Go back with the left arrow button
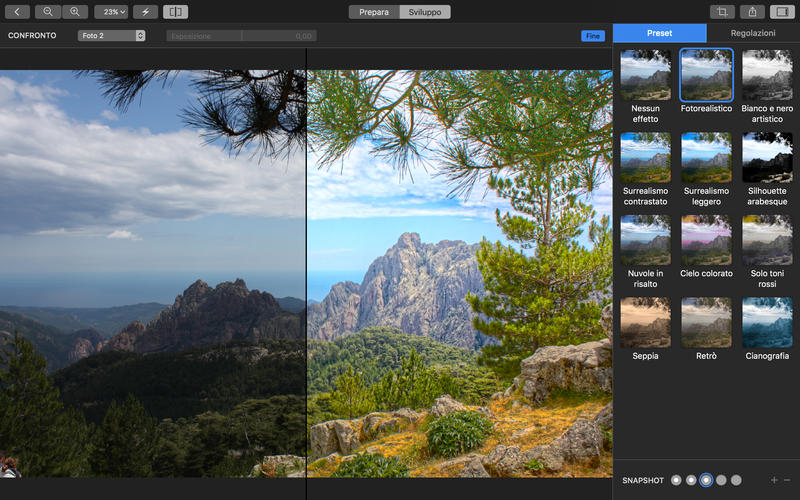 pos(18,12)
